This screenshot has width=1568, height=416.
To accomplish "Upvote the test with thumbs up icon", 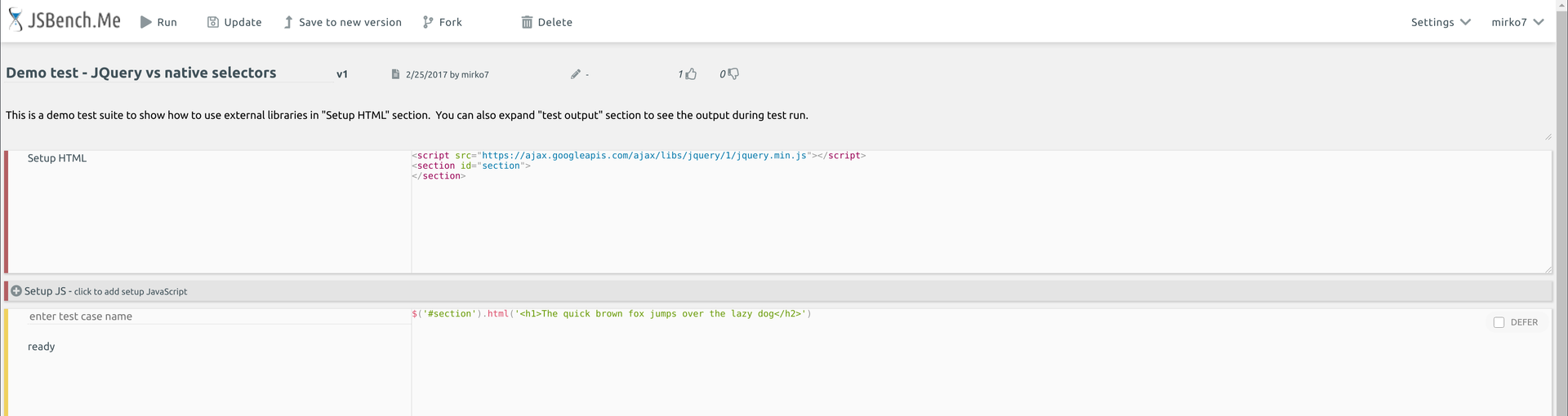I will (691, 74).
